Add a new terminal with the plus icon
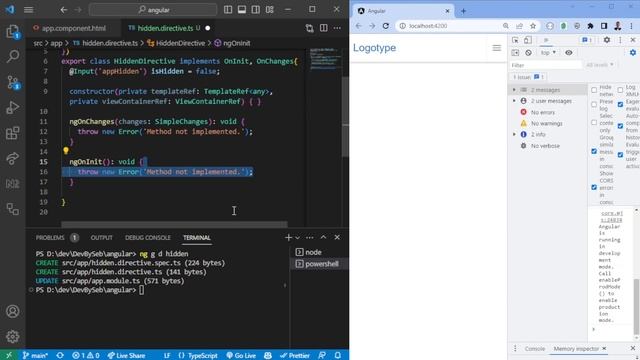 (x=288, y=237)
